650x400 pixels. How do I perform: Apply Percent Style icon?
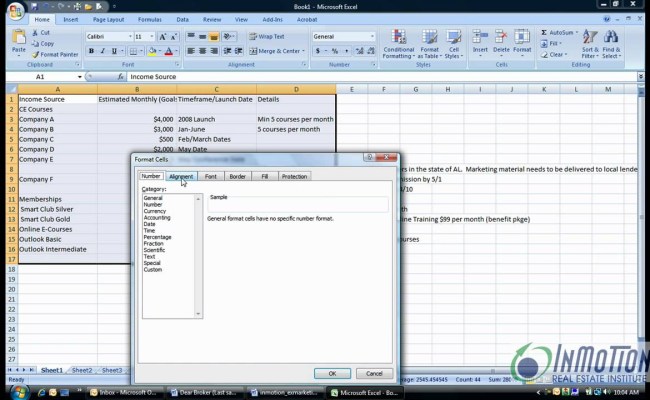[x=335, y=51]
